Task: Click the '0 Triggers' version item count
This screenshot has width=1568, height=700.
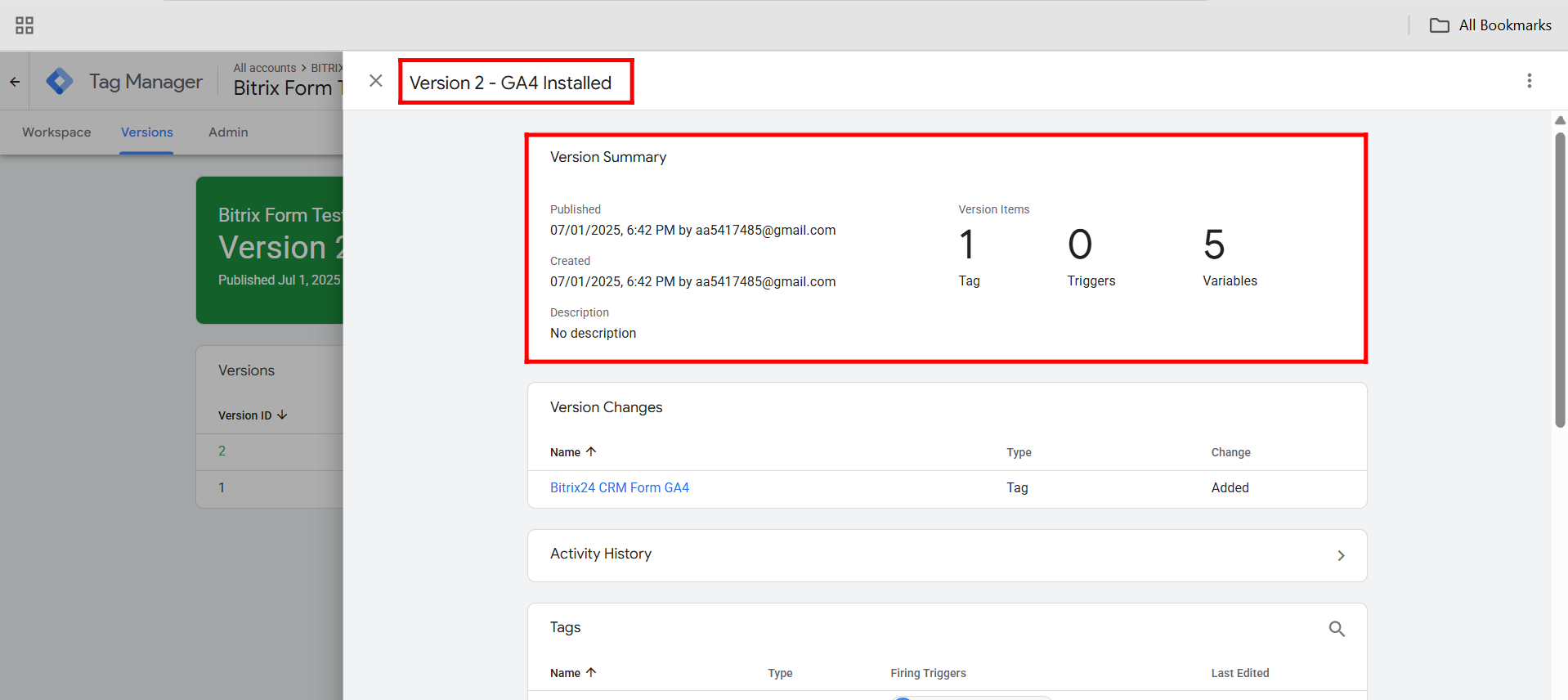Action: coord(1091,258)
